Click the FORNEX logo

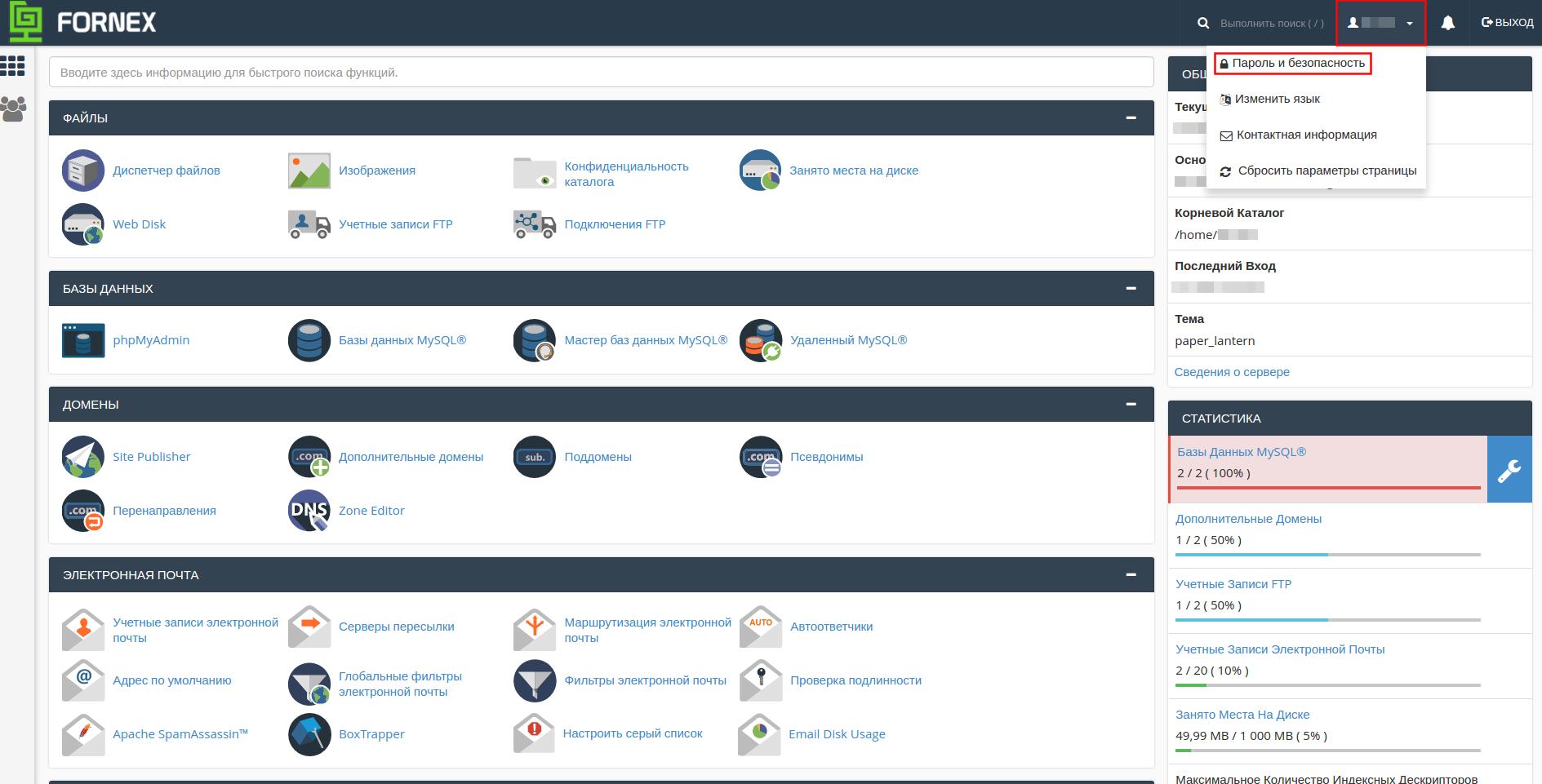point(82,22)
